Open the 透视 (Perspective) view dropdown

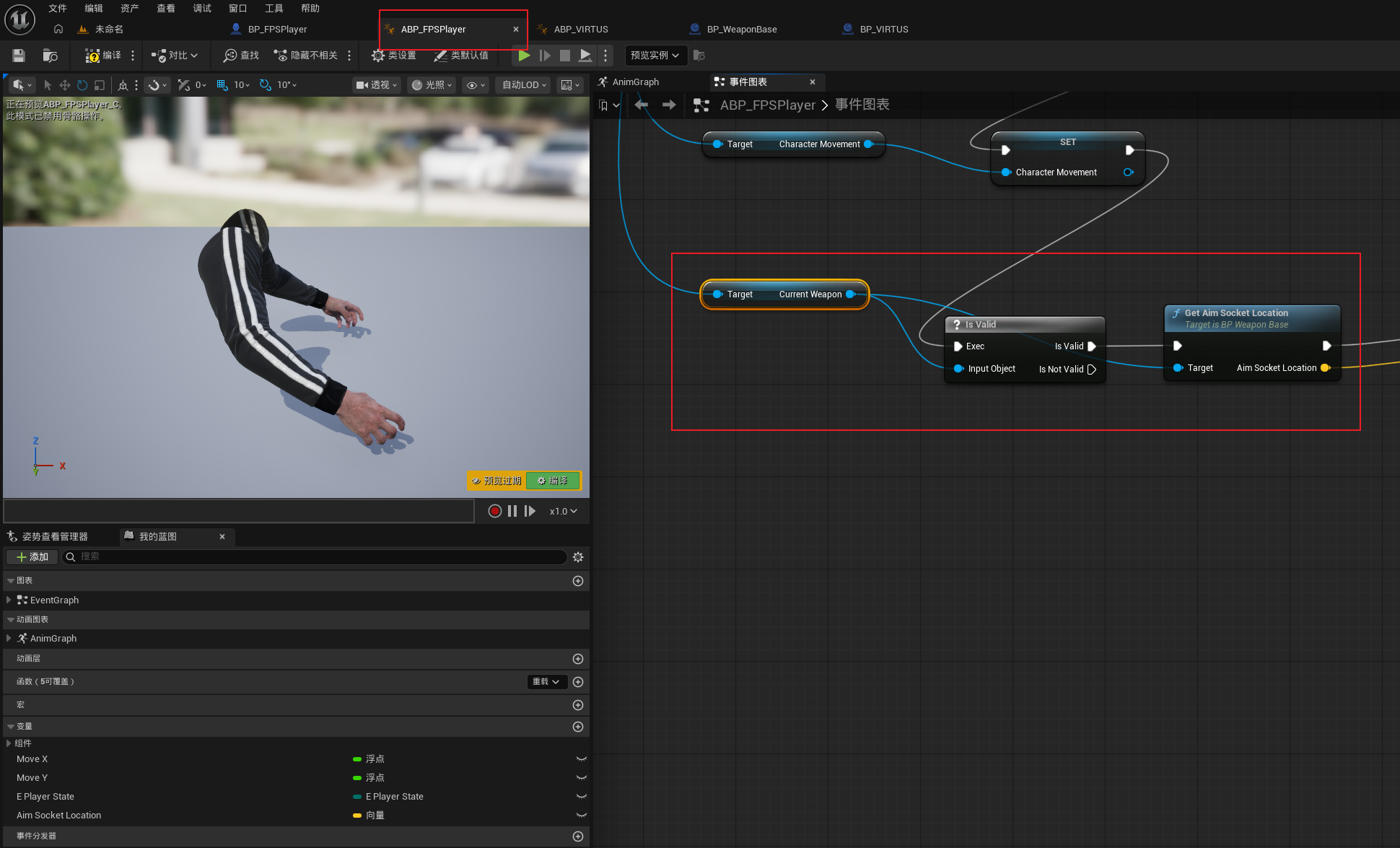tap(377, 85)
